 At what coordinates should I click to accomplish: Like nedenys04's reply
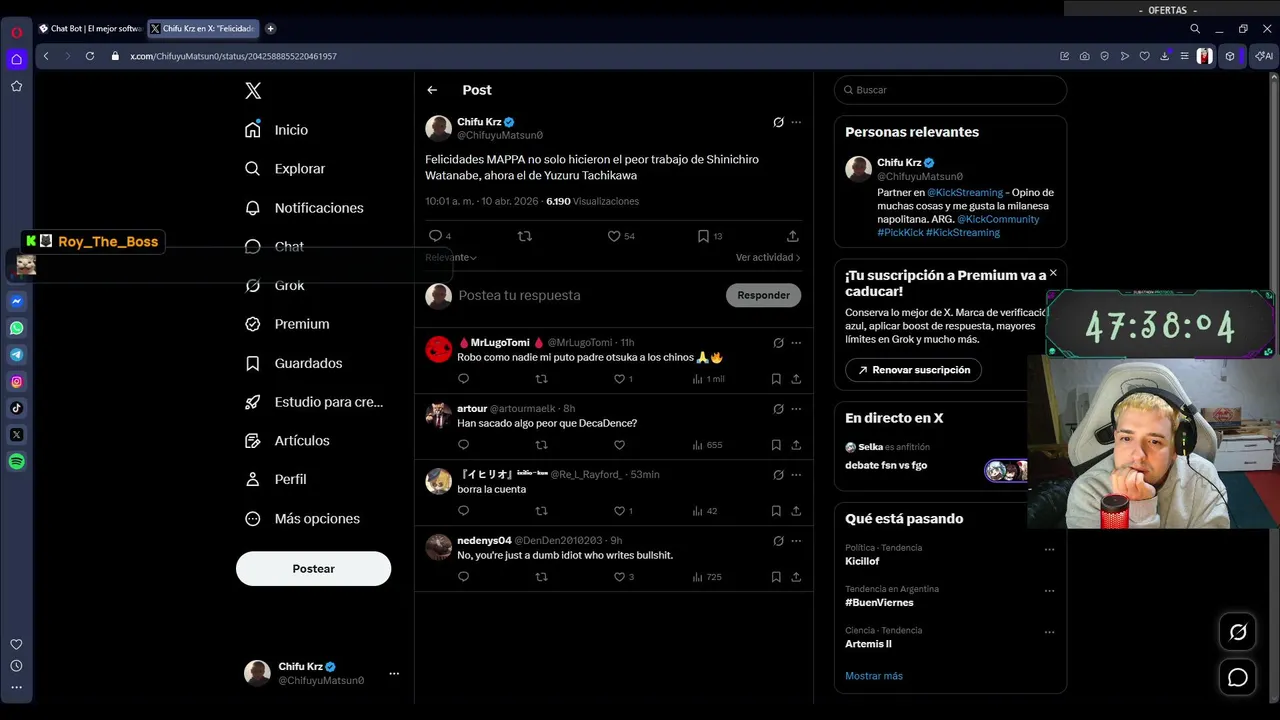[623, 577]
